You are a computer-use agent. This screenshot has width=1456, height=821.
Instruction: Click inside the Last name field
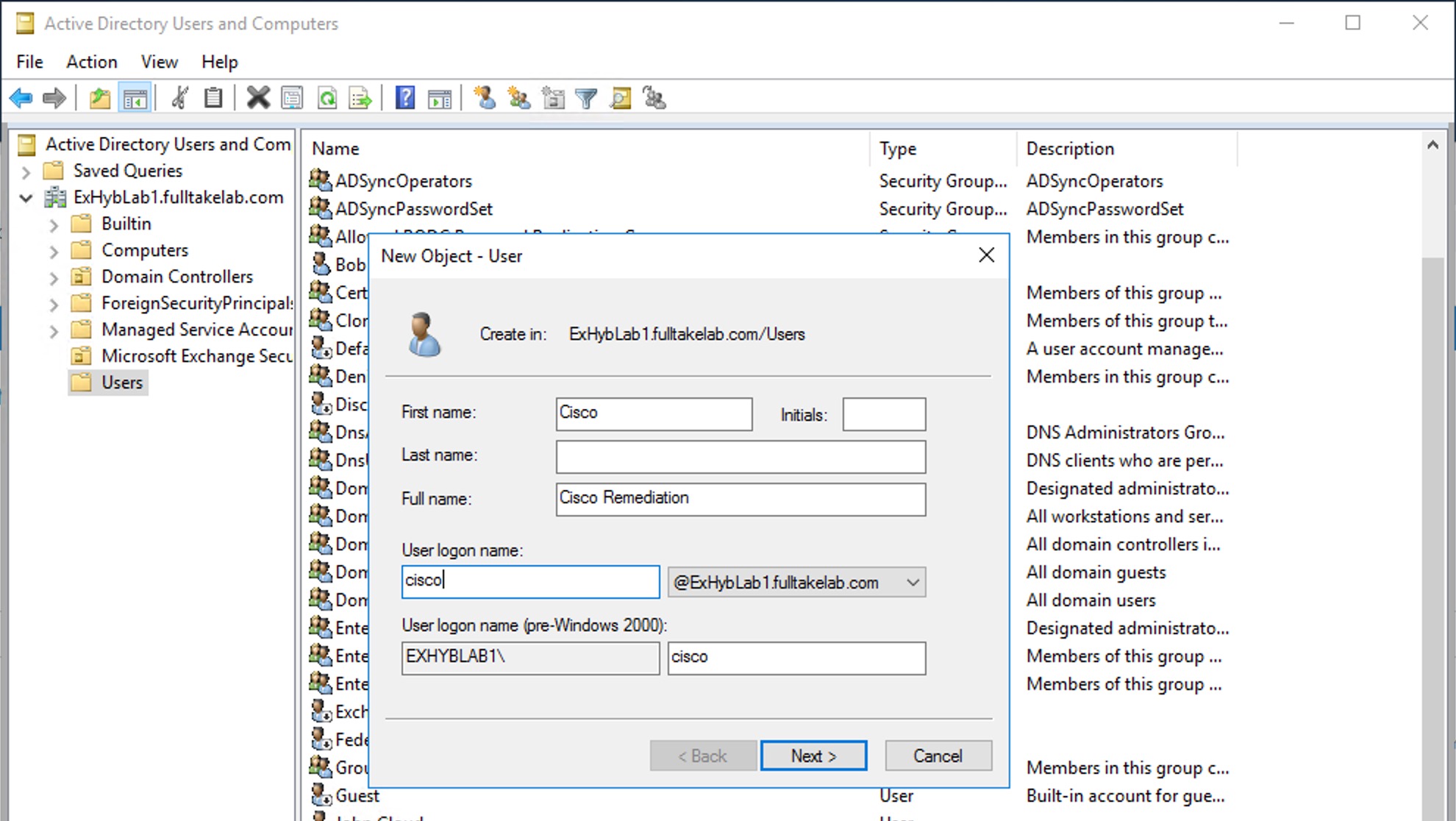tap(741, 457)
